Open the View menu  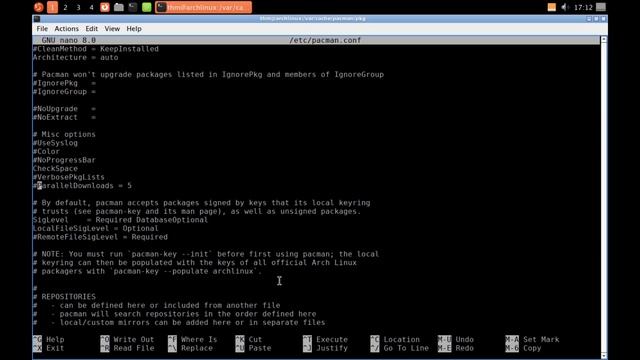112,29
